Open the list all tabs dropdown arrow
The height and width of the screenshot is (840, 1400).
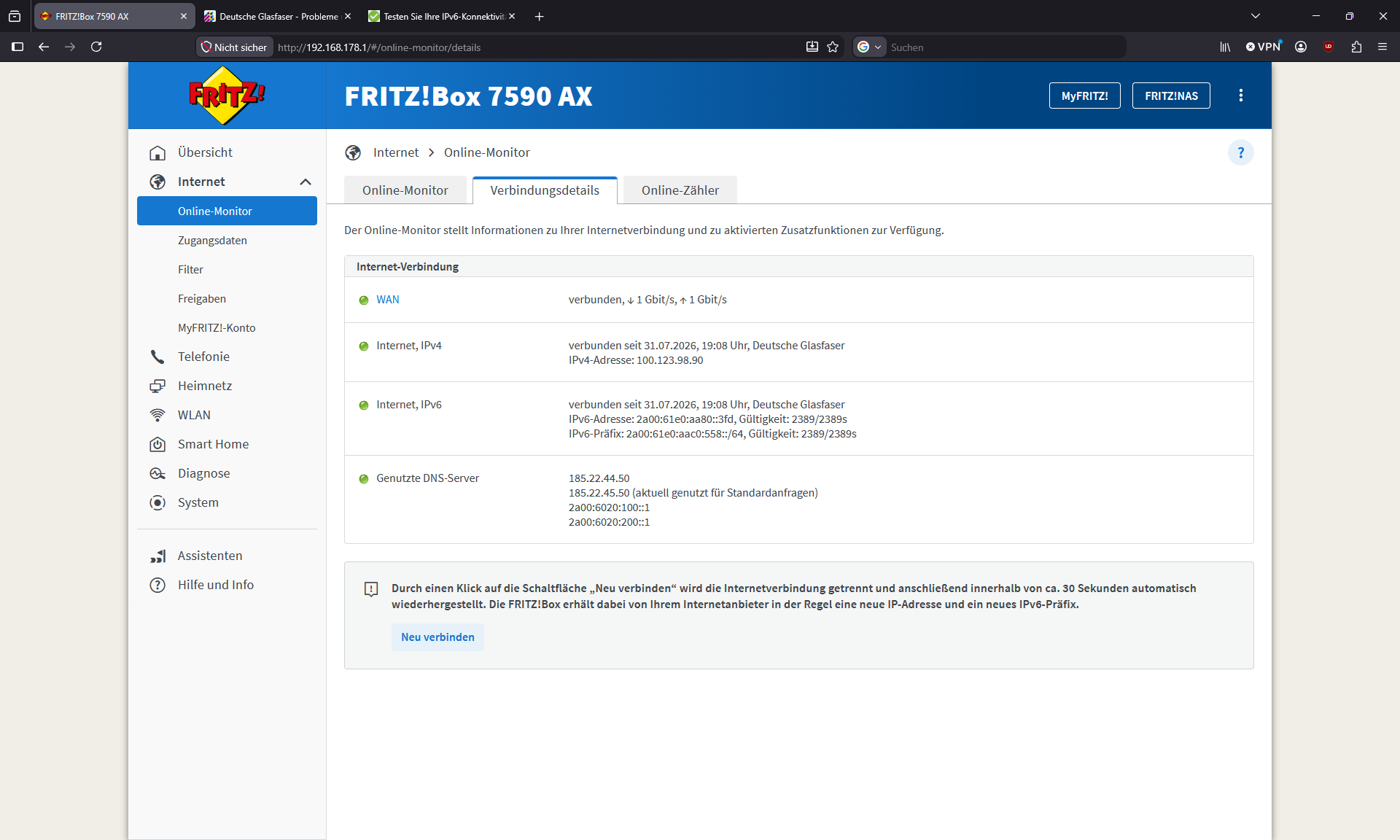tap(1256, 16)
